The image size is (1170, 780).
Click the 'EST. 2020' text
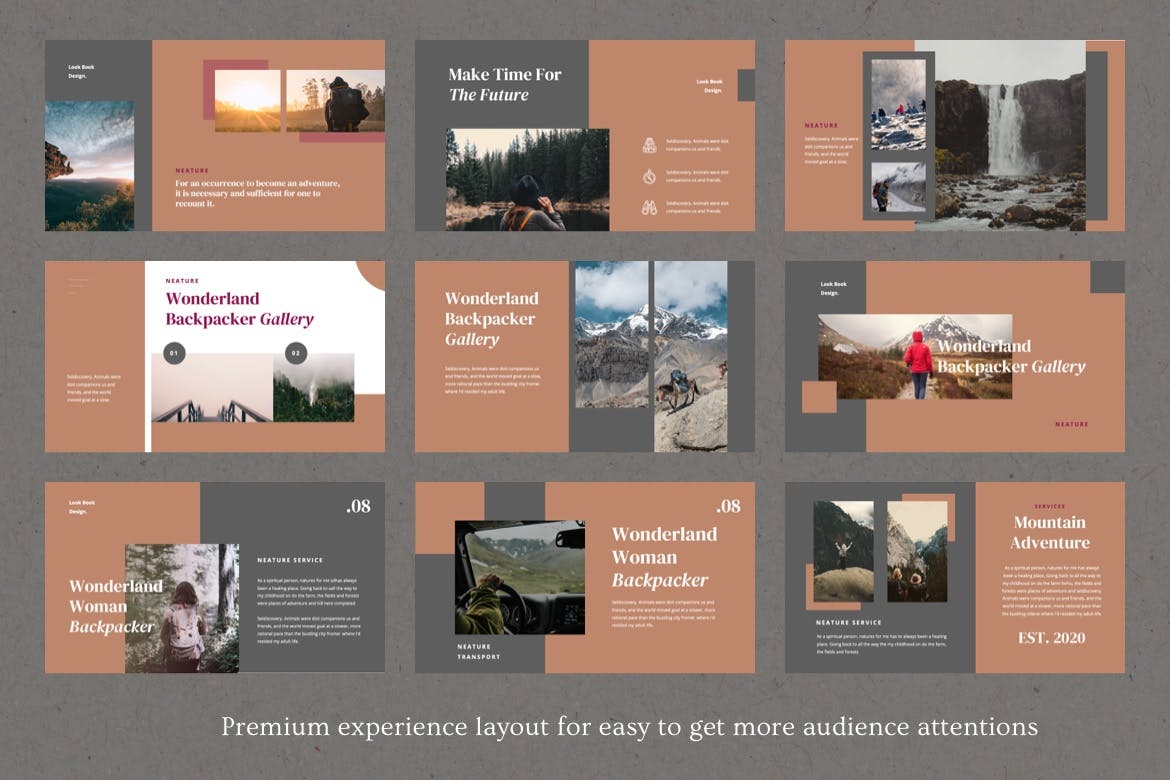(1051, 638)
